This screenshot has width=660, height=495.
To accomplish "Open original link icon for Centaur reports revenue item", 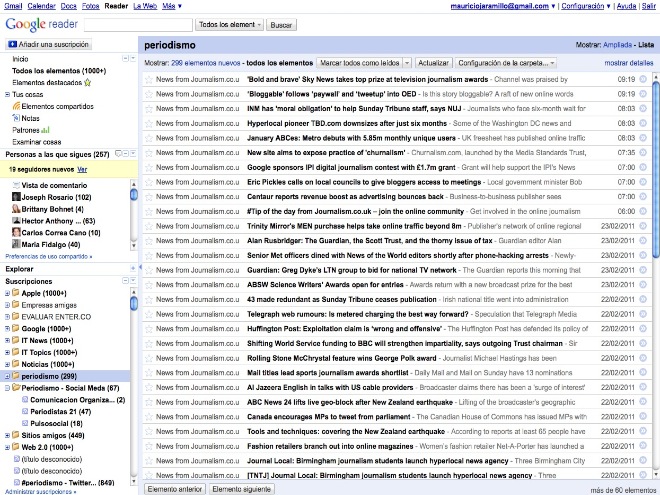I will coord(643,197).
